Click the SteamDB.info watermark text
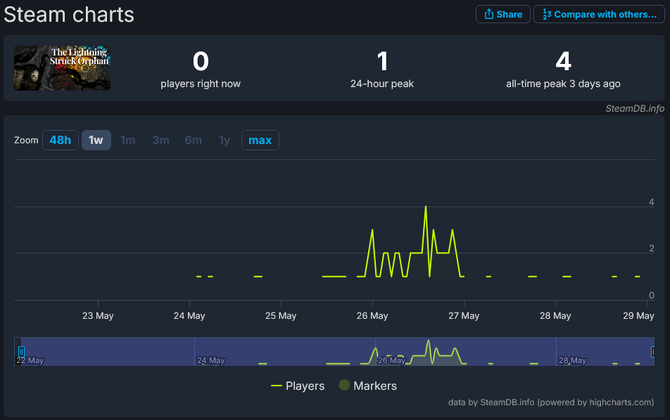The height and width of the screenshot is (420, 670). [634, 108]
